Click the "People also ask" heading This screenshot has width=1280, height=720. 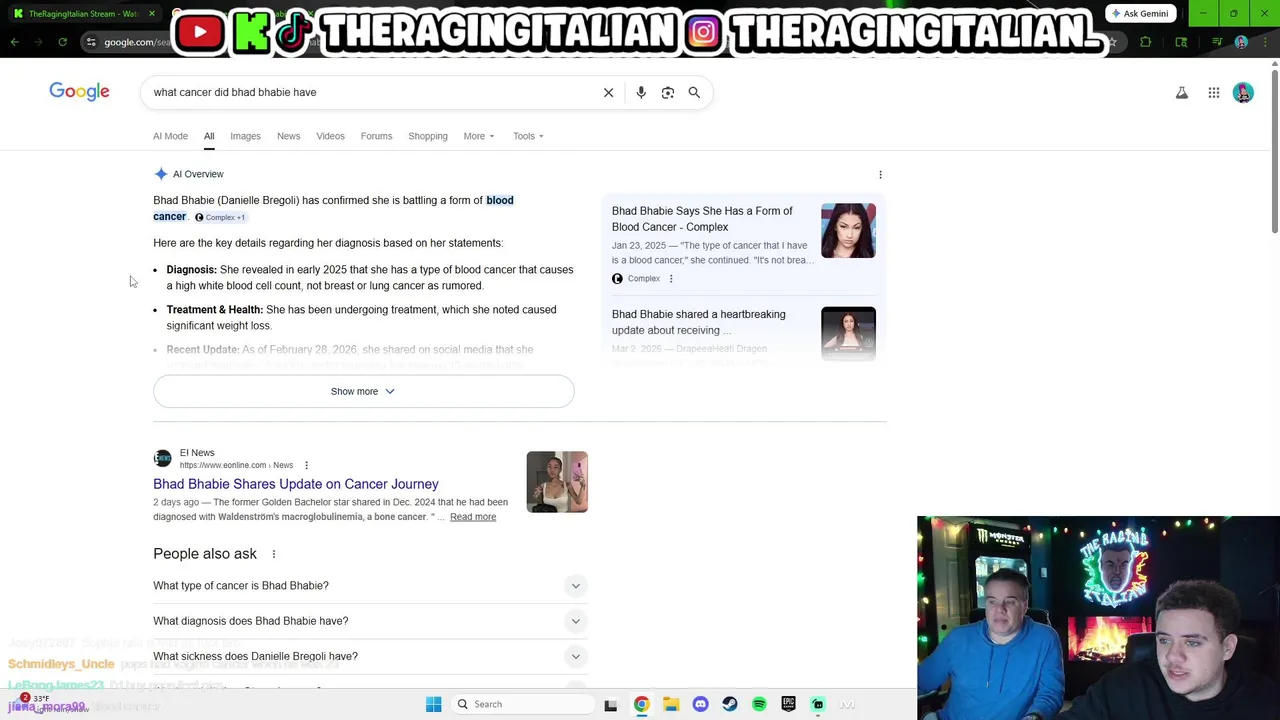(205, 554)
